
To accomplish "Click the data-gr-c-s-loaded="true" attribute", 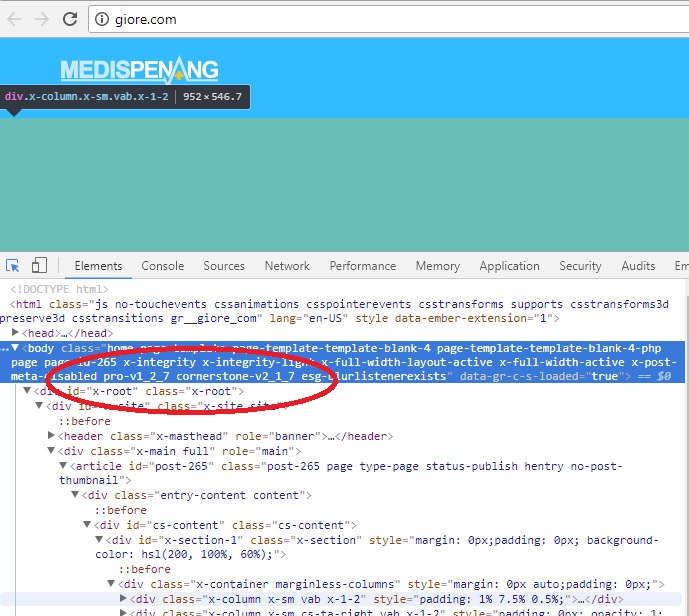I will pos(542,376).
